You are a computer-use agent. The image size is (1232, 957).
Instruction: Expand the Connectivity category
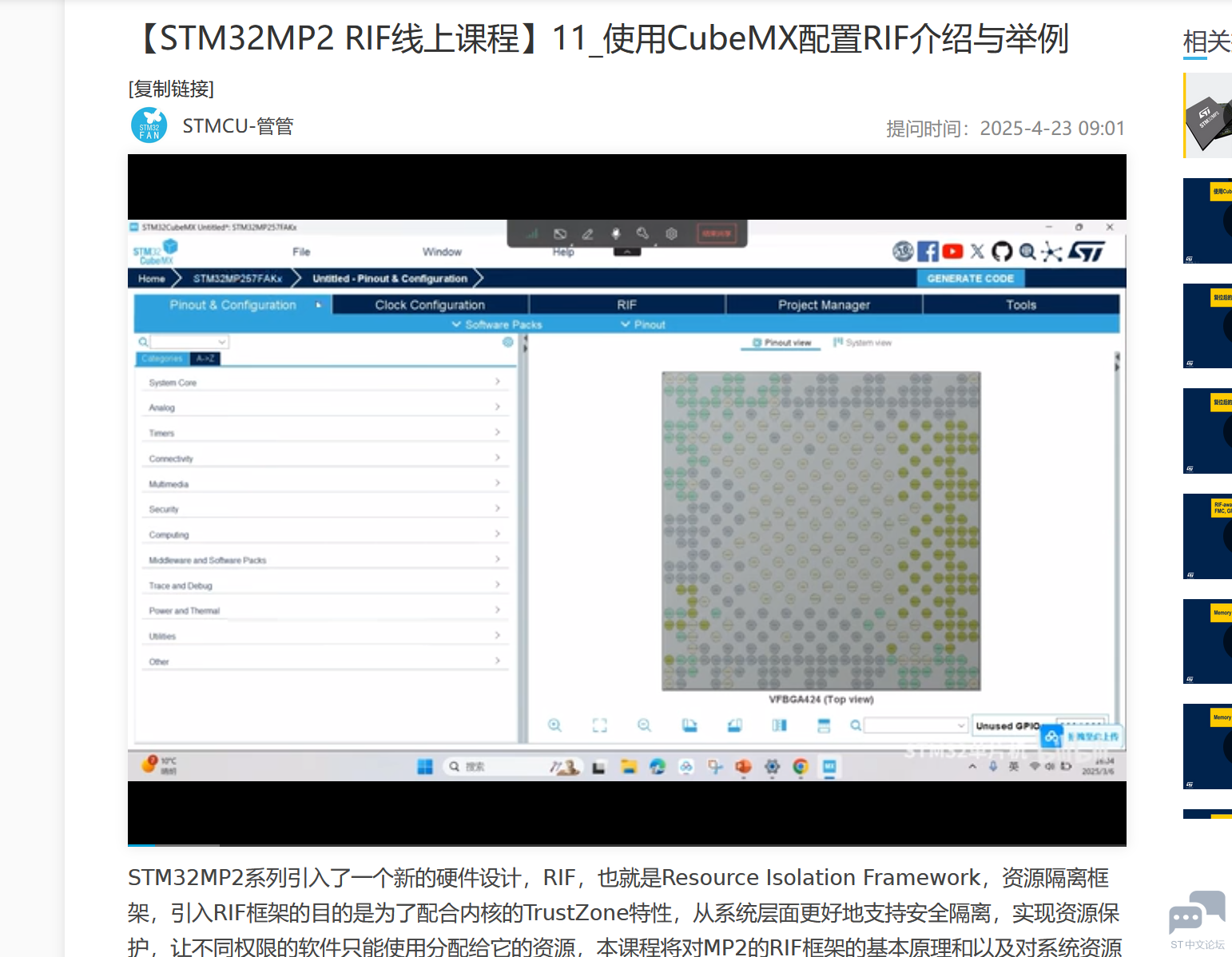(x=324, y=459)
